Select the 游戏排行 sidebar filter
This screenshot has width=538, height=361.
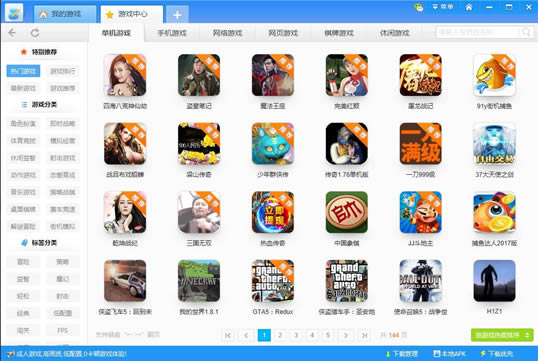[x=62, y=71]
